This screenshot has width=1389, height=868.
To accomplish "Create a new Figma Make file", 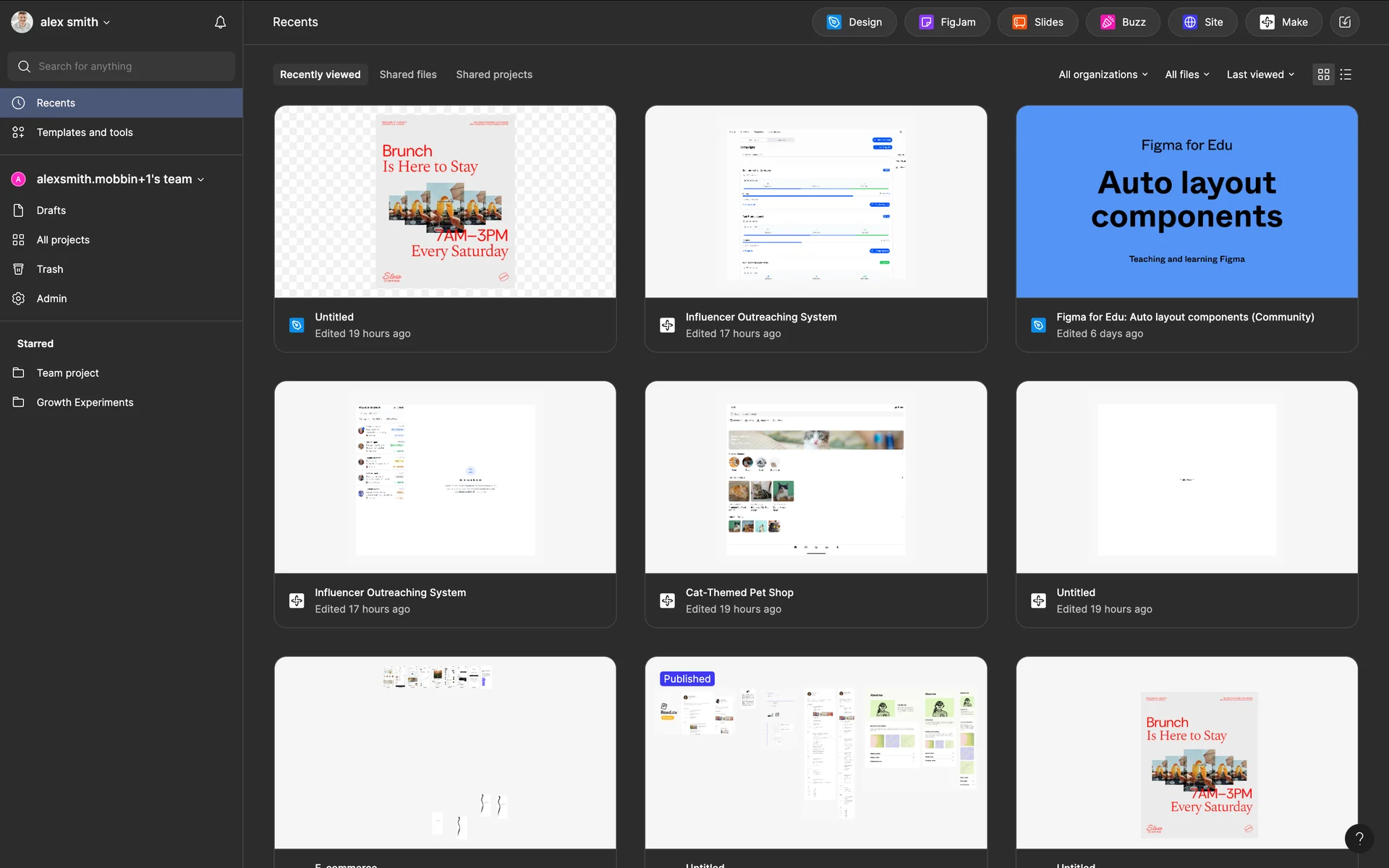I will click(x=1283, y=22).
